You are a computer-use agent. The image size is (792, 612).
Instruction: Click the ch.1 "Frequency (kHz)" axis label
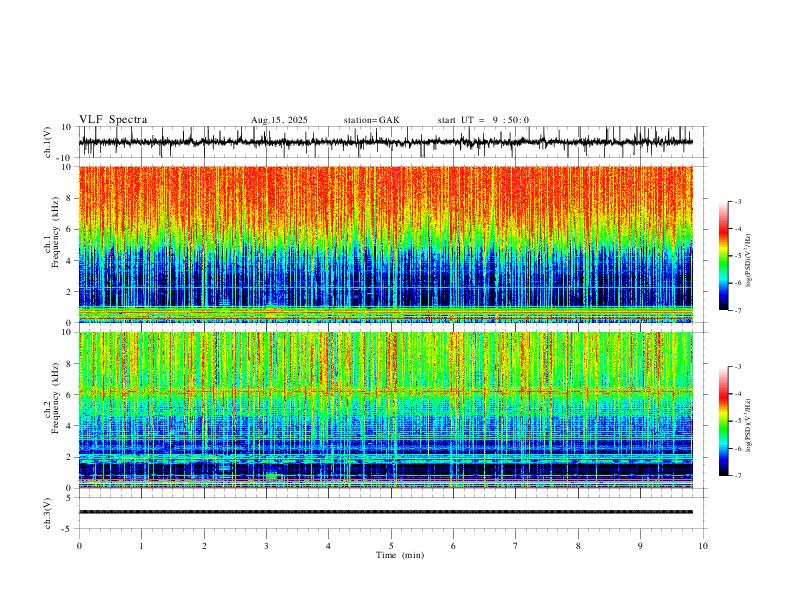click(55, 232)
